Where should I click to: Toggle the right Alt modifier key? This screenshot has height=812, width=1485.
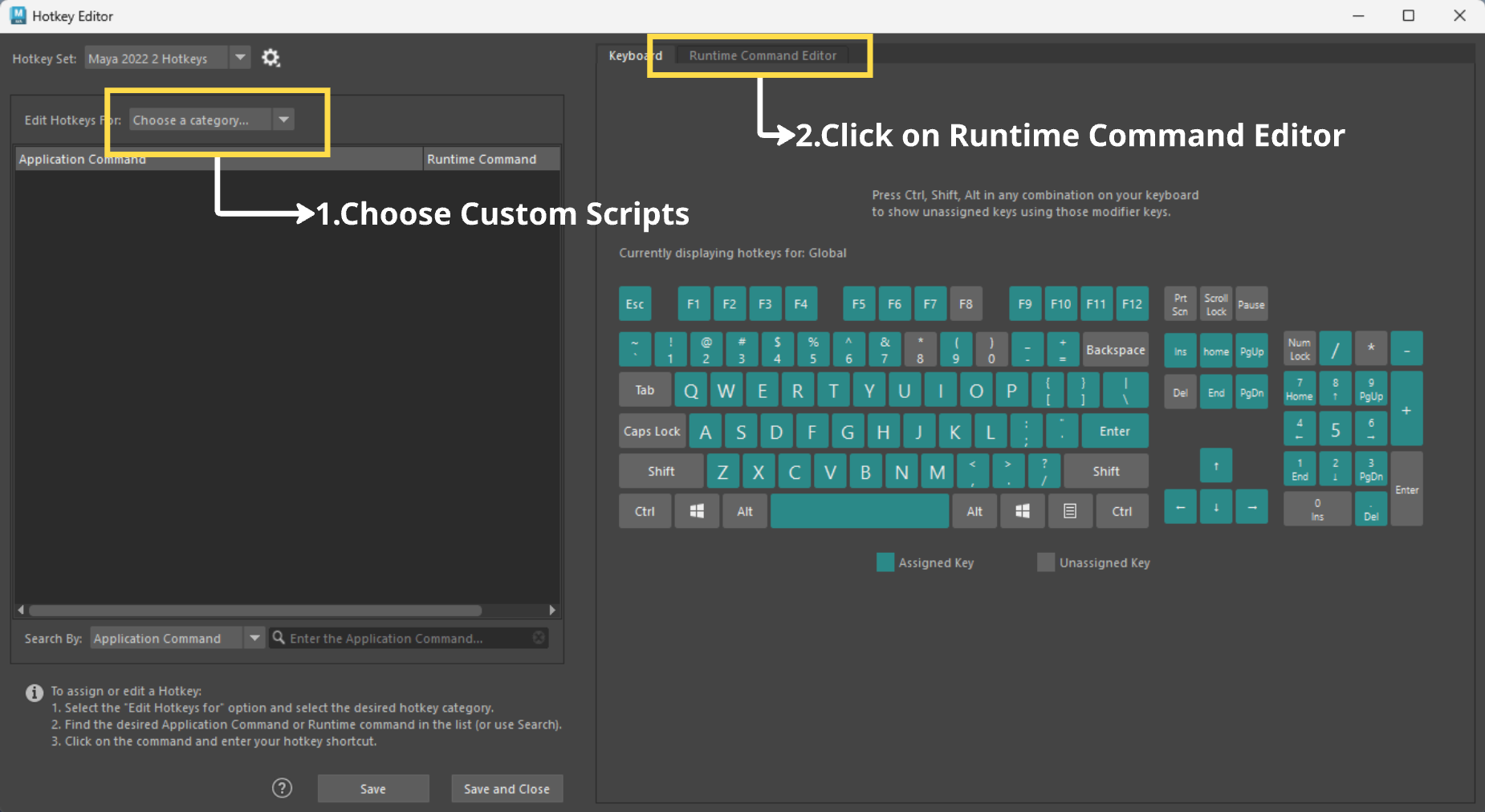tap(974, 511)
